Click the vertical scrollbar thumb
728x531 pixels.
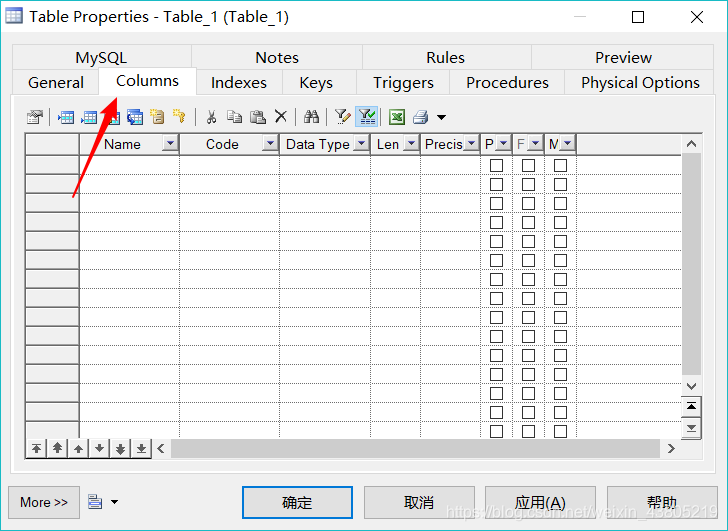(691, 264)
